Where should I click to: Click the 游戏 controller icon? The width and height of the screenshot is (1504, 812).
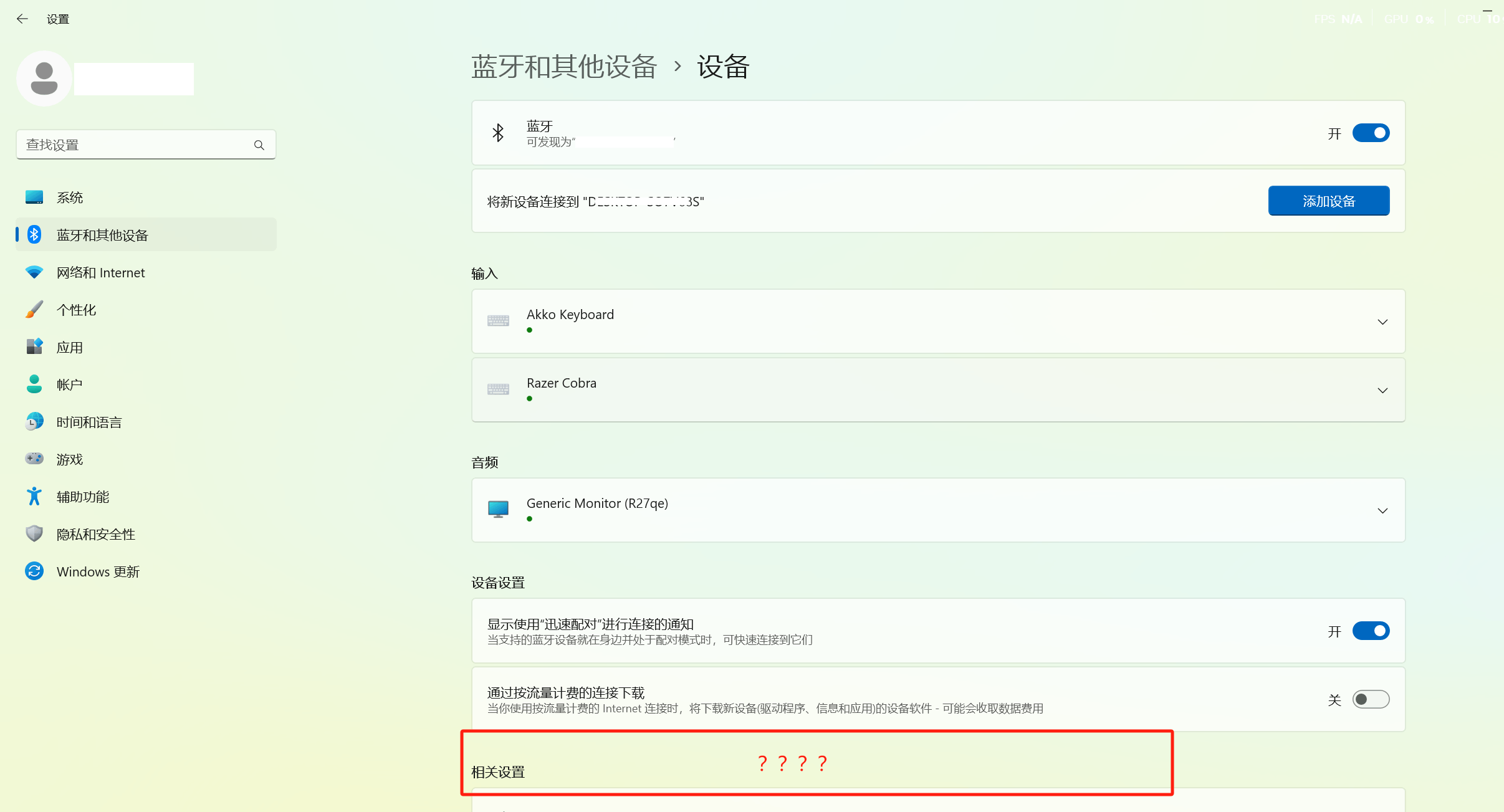[34, 459]
